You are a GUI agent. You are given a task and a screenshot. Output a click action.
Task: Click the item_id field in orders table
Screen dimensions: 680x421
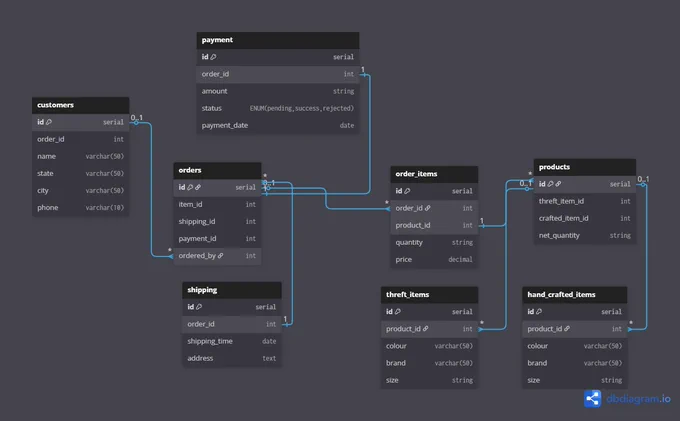click(217, 204)
